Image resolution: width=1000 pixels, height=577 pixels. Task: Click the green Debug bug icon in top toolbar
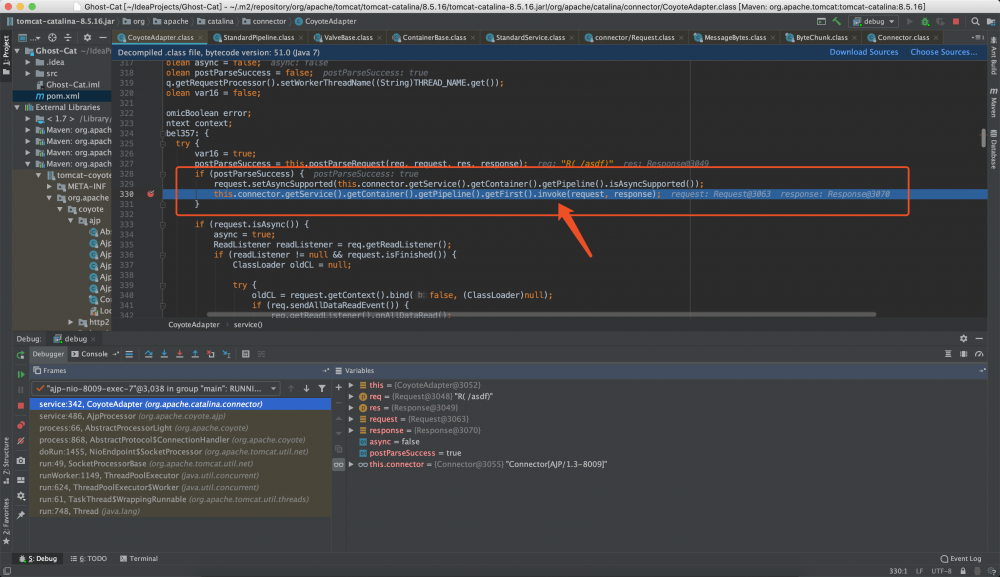coord(925,21)
